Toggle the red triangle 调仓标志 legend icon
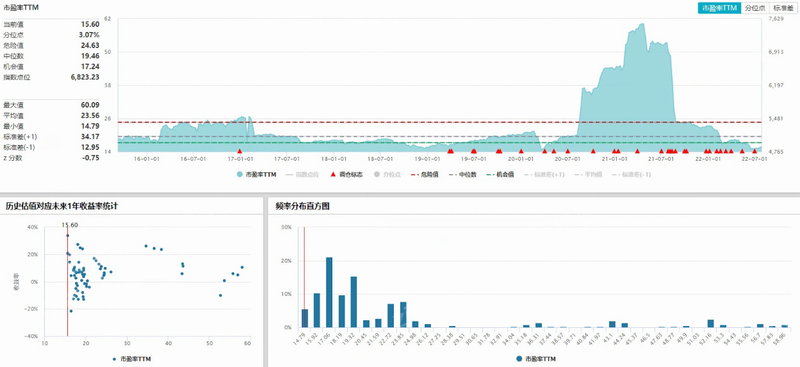Image resolution: width=800 pixels, height=367 pixels. (333, 175)
